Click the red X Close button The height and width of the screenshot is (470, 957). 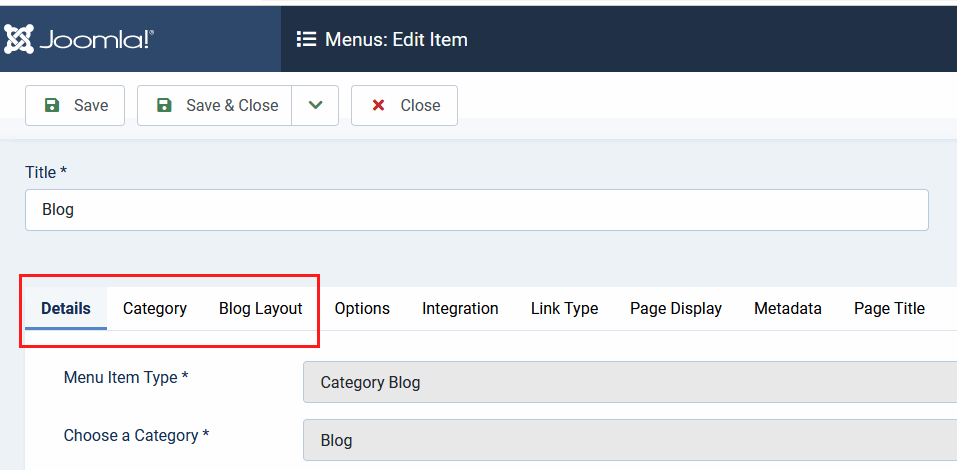404,105
